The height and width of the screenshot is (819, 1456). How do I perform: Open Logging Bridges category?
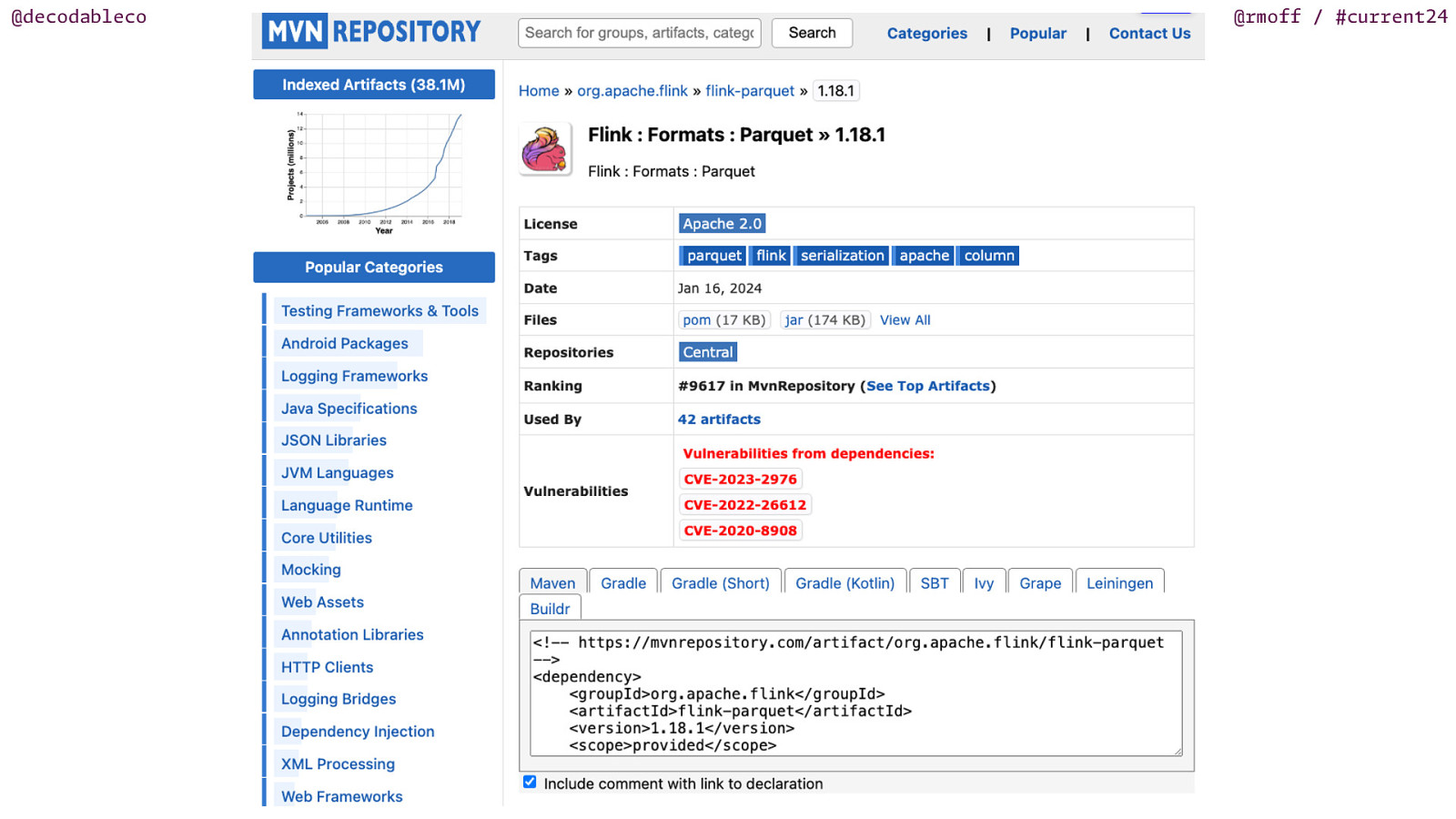point(339,699)
